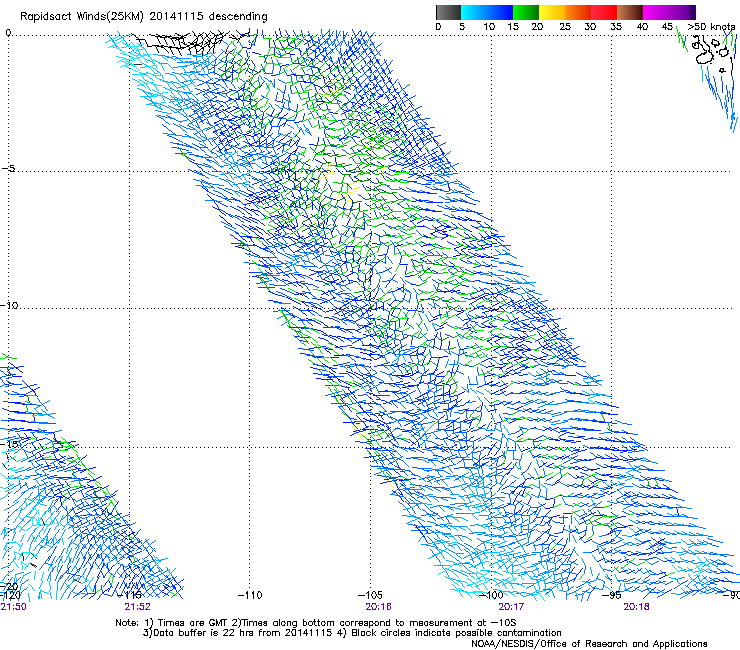Click the 'NOAA/NESDIS/Office of Research and Applications' credit
Screen dimensions: 740x650
click(589, 643)
